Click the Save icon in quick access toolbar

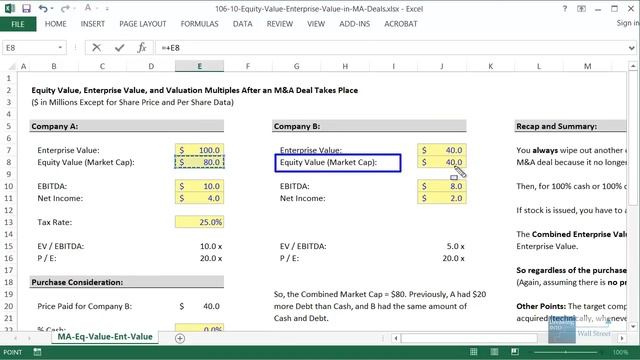26,9
